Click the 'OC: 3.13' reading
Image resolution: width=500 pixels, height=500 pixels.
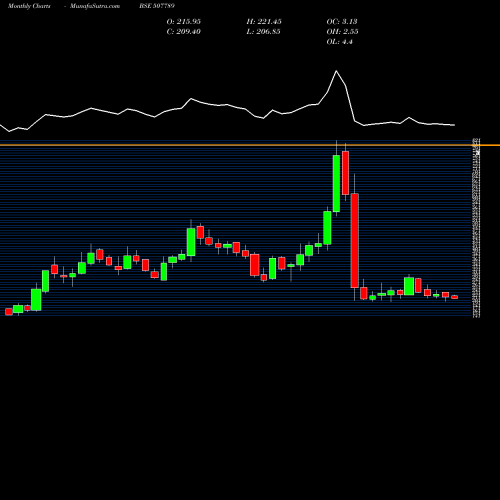(x=342, y=22)
